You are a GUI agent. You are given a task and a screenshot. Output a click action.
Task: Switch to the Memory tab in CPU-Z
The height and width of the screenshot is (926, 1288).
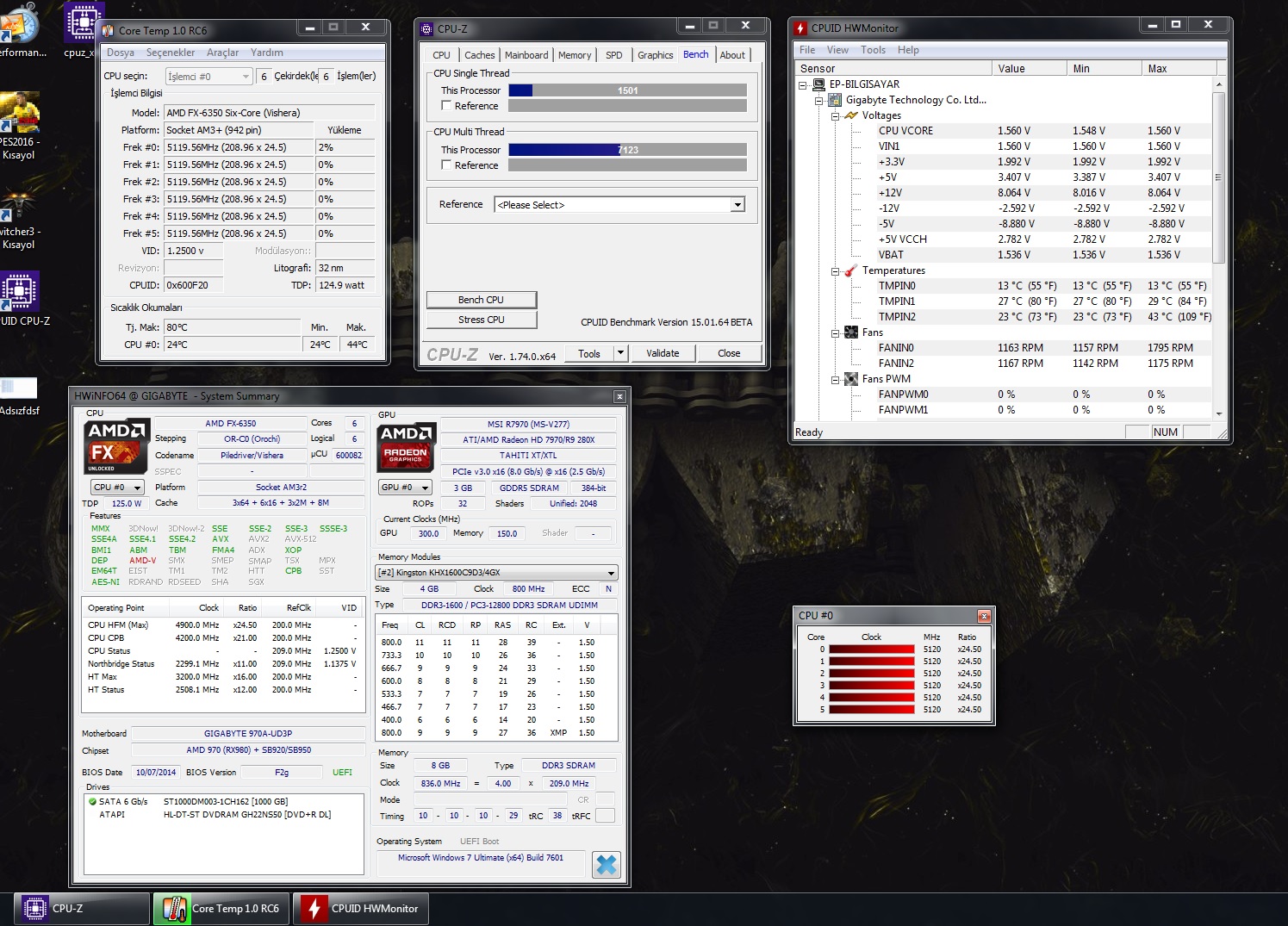point(575,55)
